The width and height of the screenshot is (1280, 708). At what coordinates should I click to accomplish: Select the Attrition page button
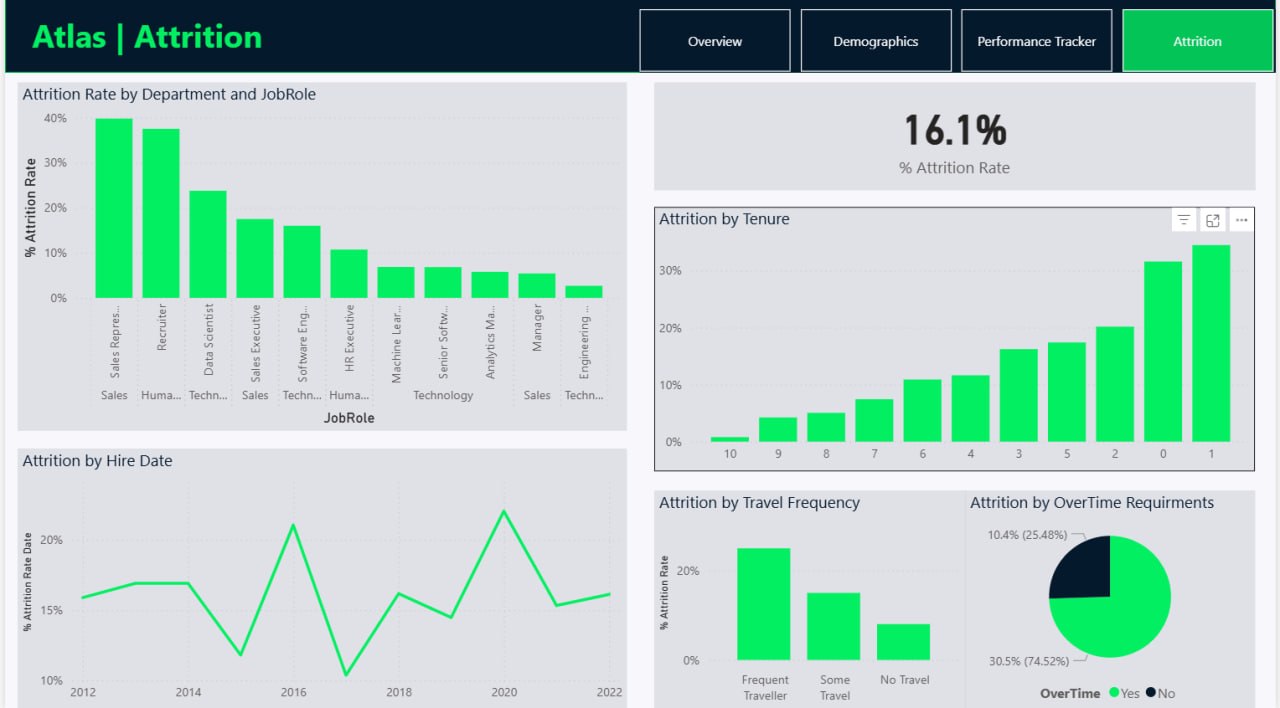coord(1198,41)
